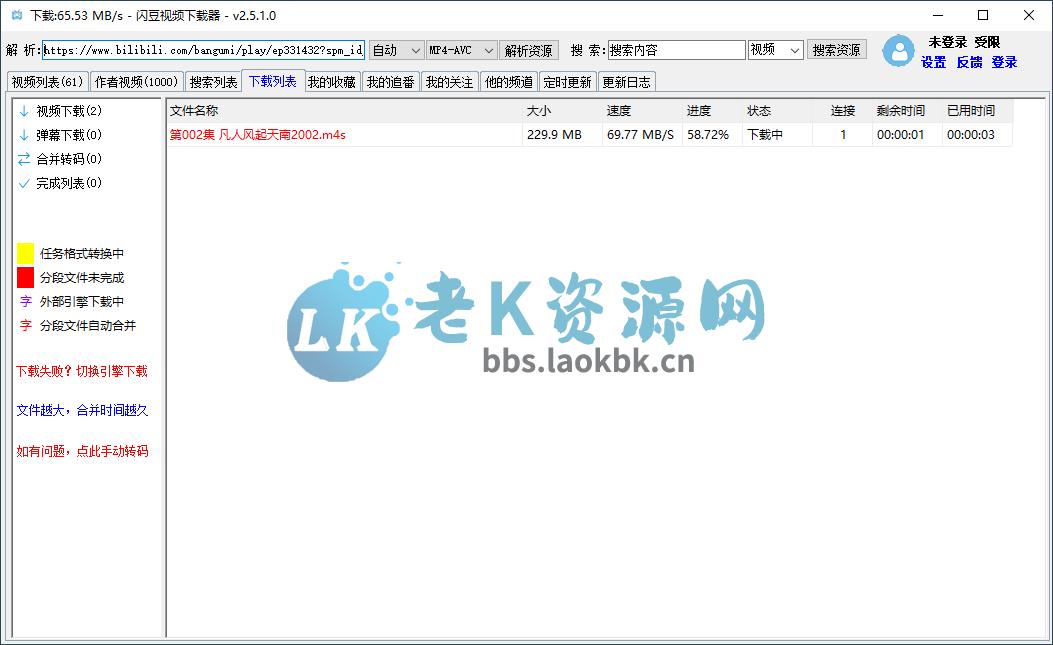Click the 弹幕下载 down-arrow icon

click(24, 135)
